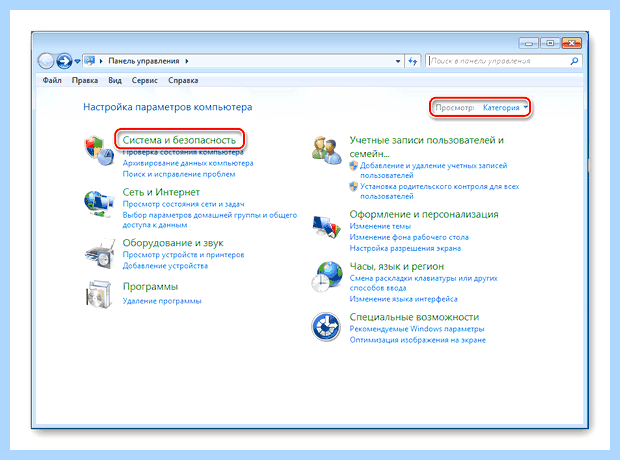
Task: Click the Control Panel icon in address bar
Action: coord(90,61)
